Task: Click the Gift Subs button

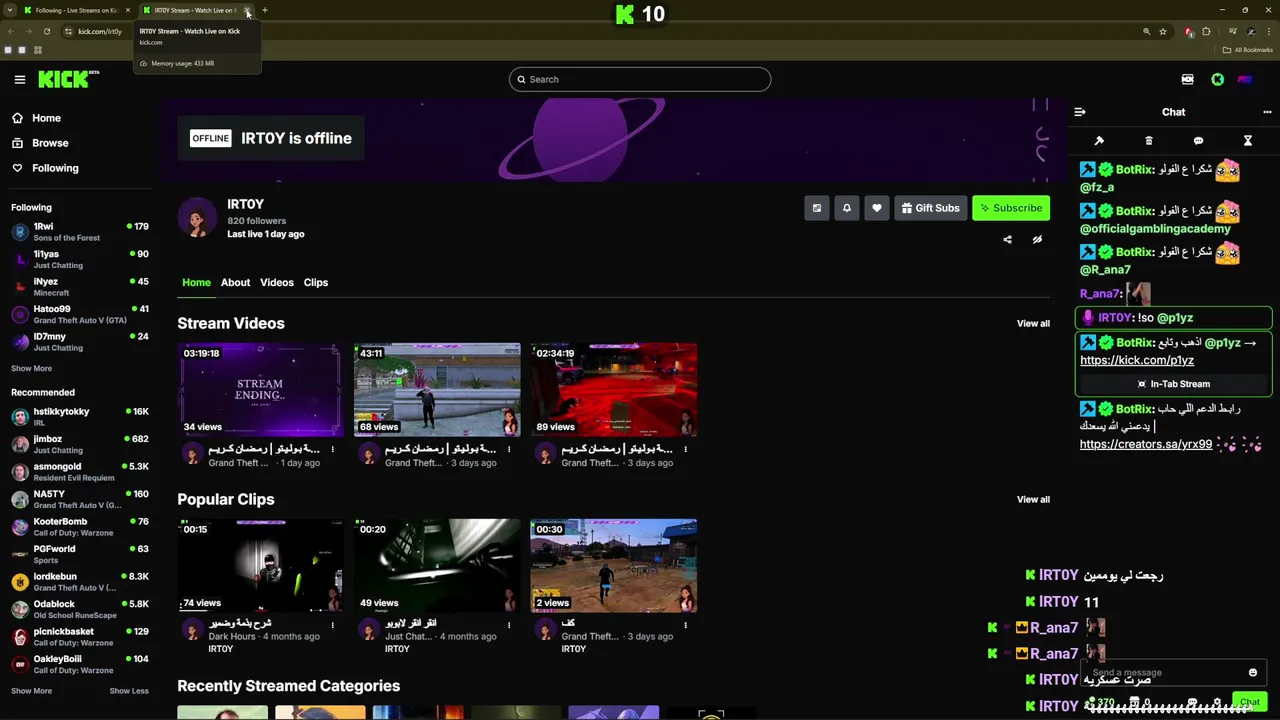Action: [x=930, y=208]
